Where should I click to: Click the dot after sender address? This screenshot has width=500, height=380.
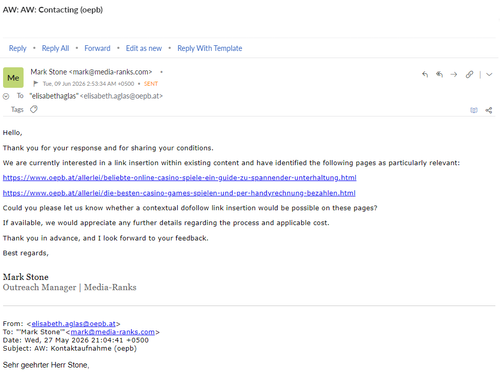click(x=161, y=72)
